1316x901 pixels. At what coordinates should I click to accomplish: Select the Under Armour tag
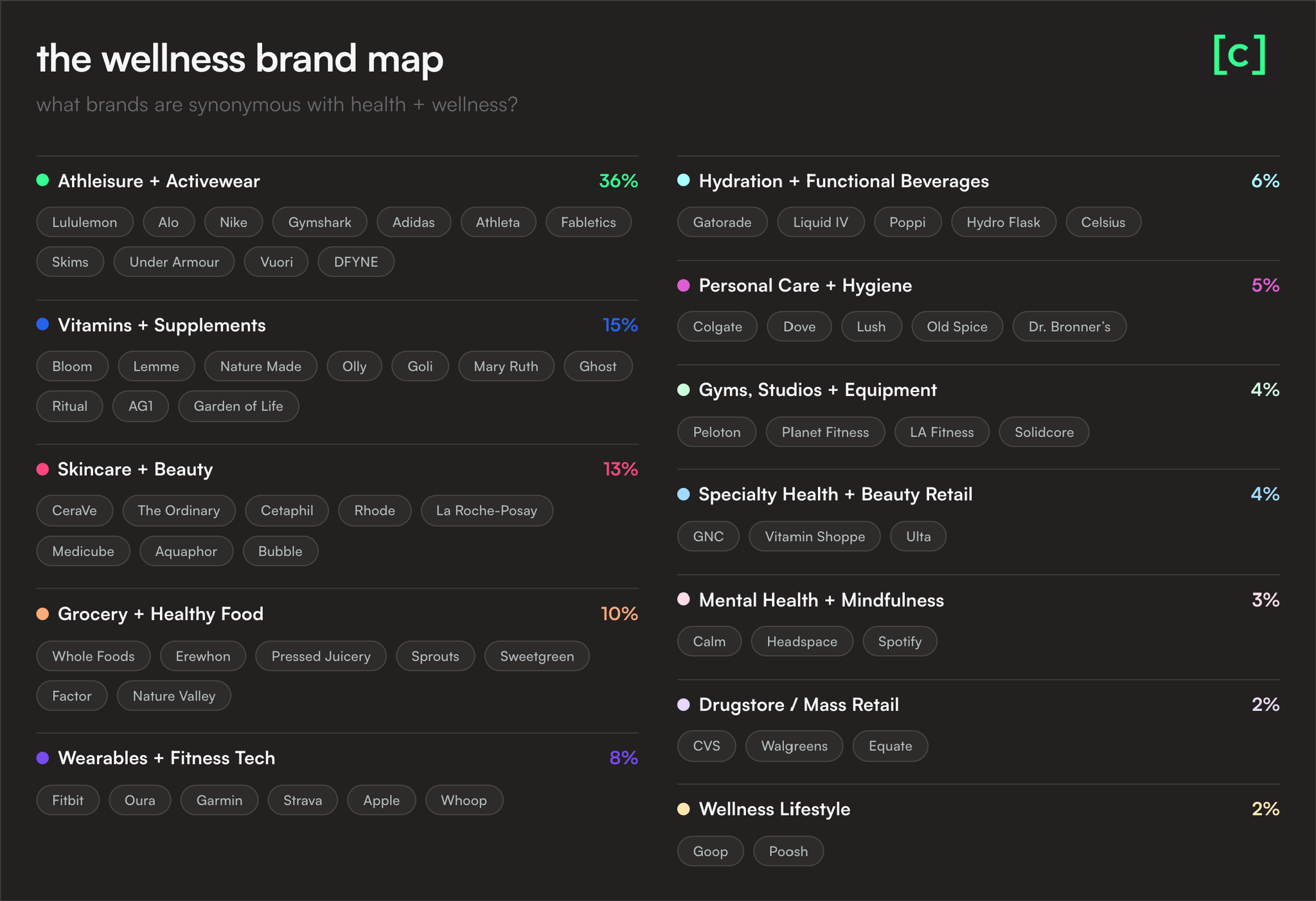click(x=174, y=262)
